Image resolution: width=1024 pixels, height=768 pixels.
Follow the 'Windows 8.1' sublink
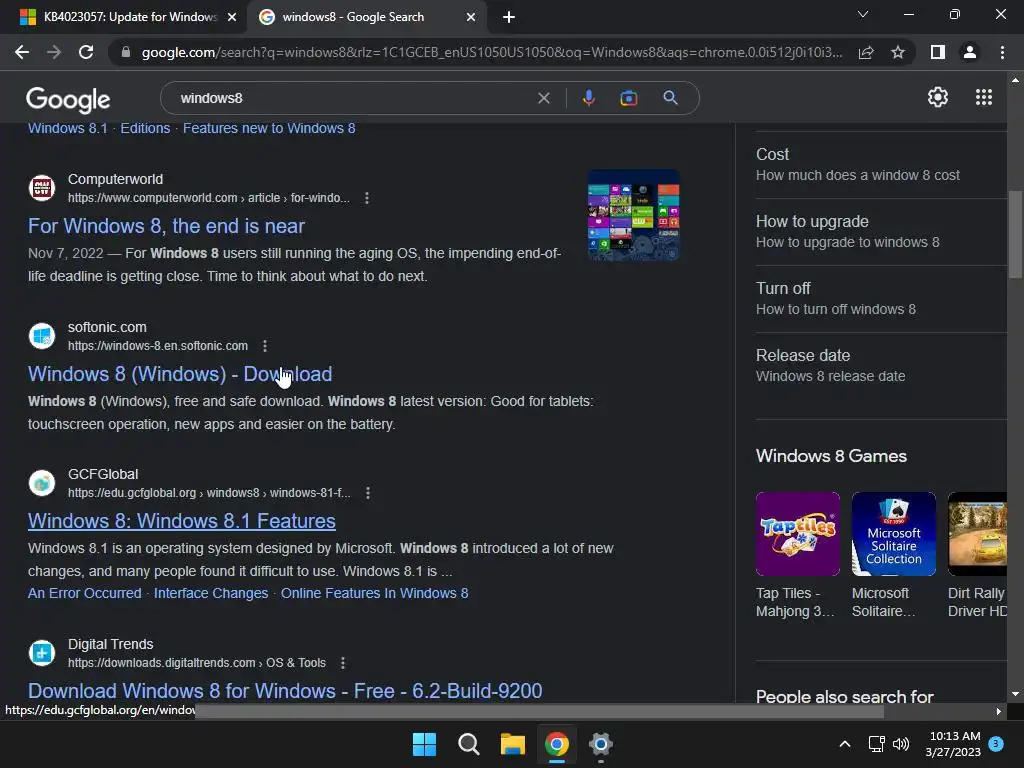(x=67, y=128)
